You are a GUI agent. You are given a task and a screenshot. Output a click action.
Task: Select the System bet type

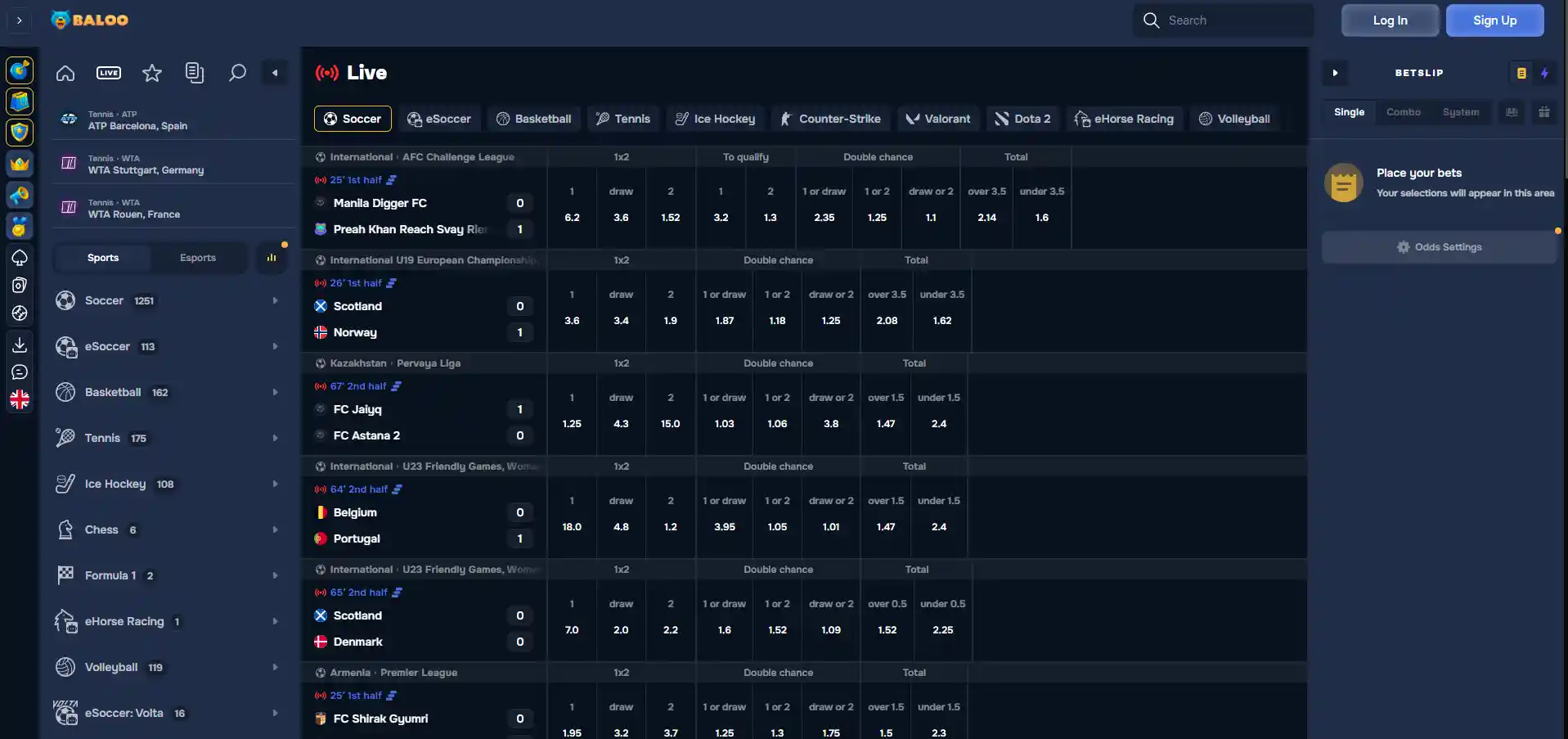[x=1461, y=112]
